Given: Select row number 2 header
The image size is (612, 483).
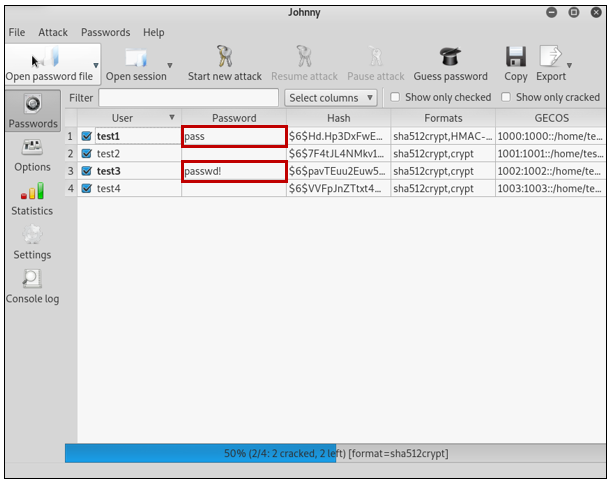Looking at the screenshot, I should point(71,153).
